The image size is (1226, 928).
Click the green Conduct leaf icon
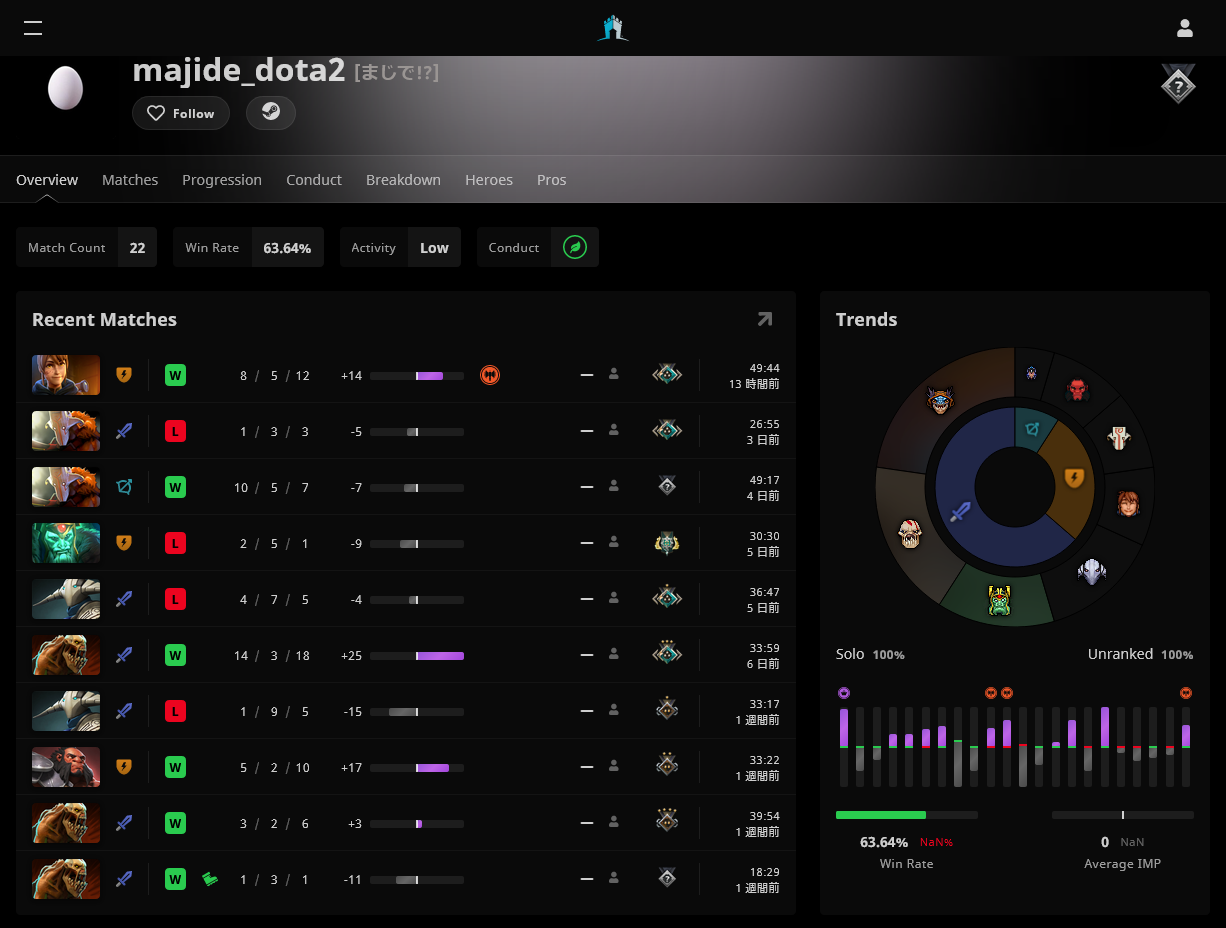coord(575,247)
